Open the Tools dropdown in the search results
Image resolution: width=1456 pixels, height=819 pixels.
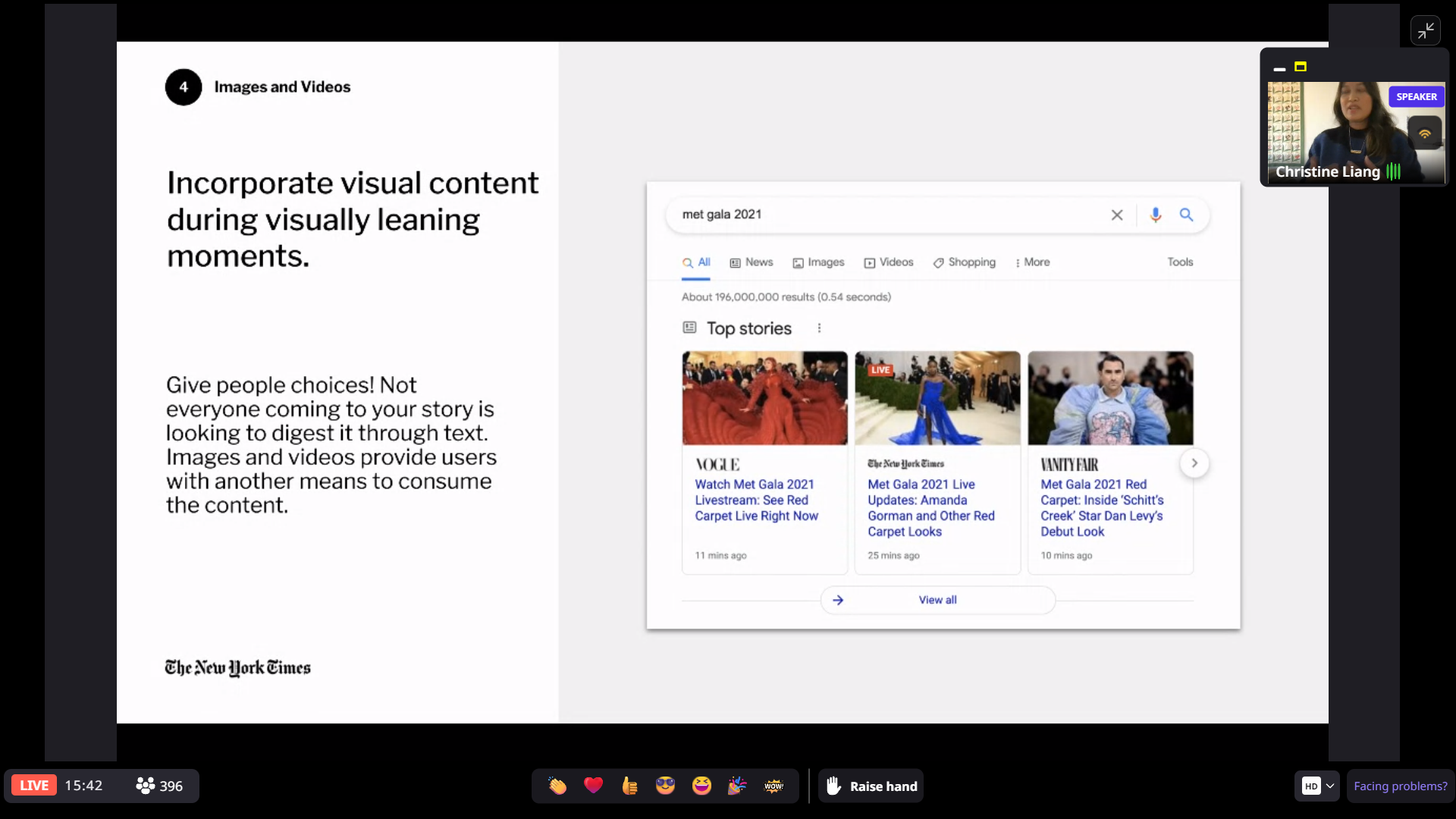[x=1180, y=262]
